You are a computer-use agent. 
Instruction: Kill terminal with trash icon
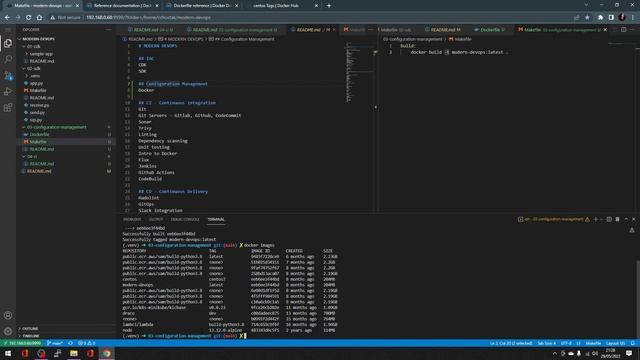click(618, 219)
